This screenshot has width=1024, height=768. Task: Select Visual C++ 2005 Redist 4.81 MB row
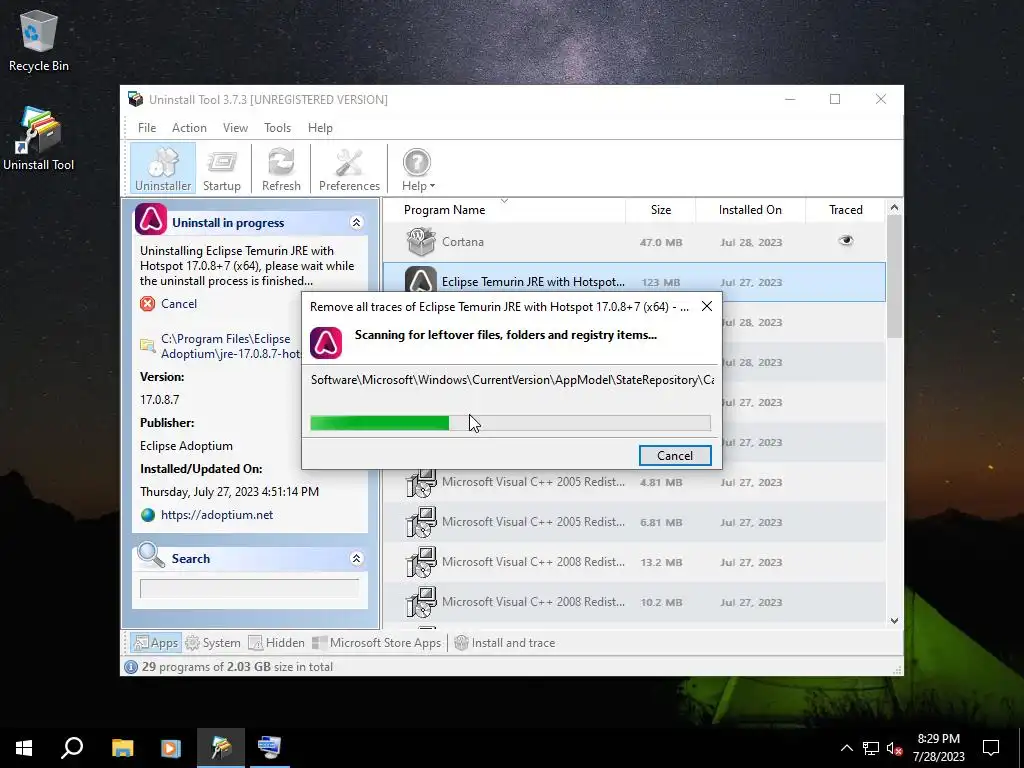(634, 483)
